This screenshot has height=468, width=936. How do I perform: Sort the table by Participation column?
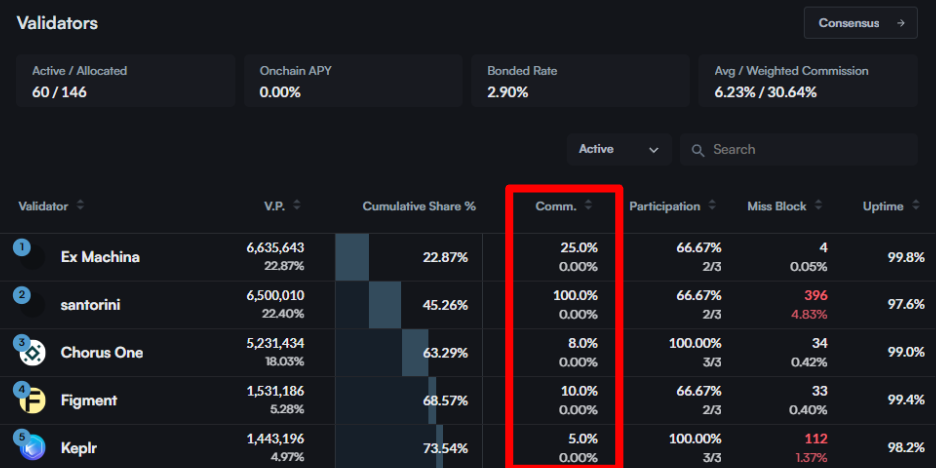pyautogui.click(x=672, y=206)
